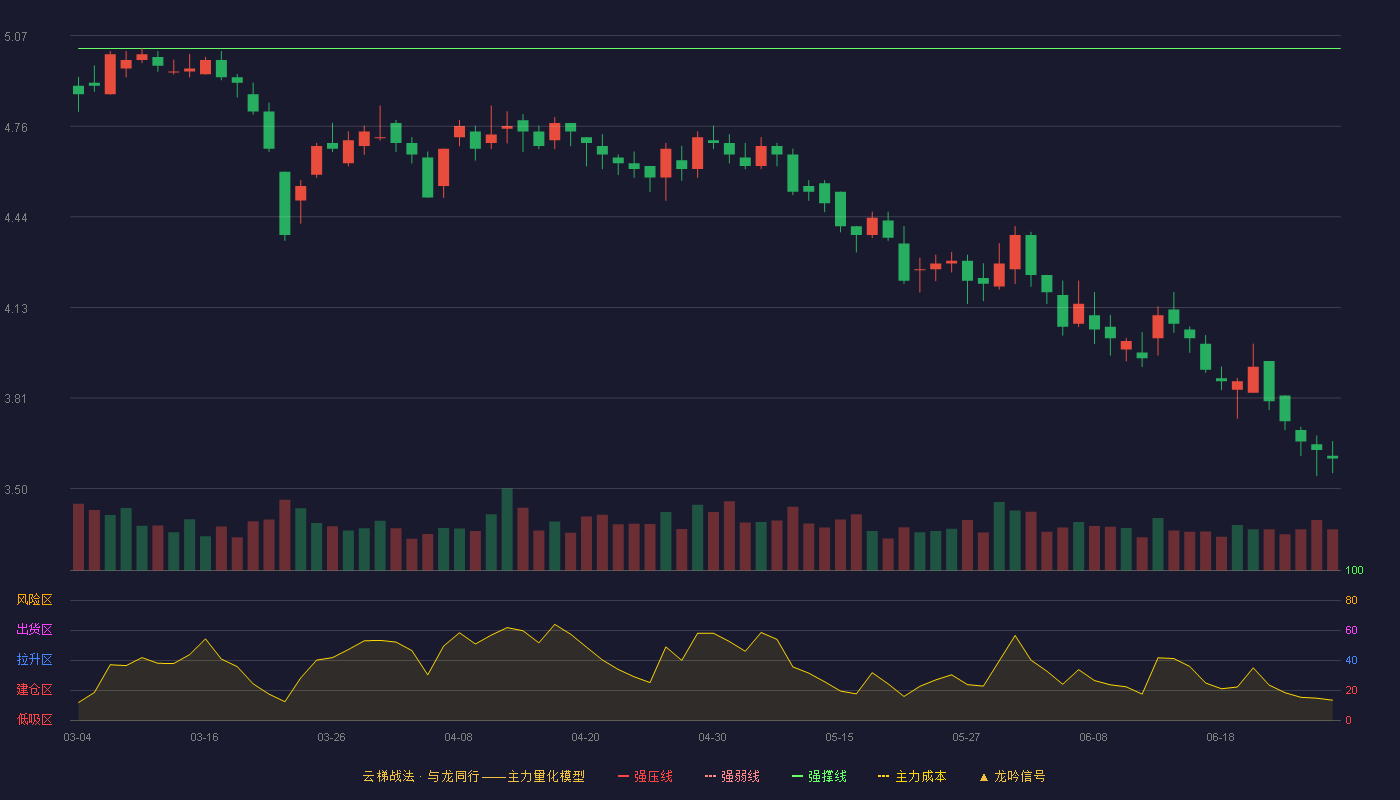The image size is (1400, 800).
Task: Pick the 06-08 date label
Action: [x=1093, y=737]
